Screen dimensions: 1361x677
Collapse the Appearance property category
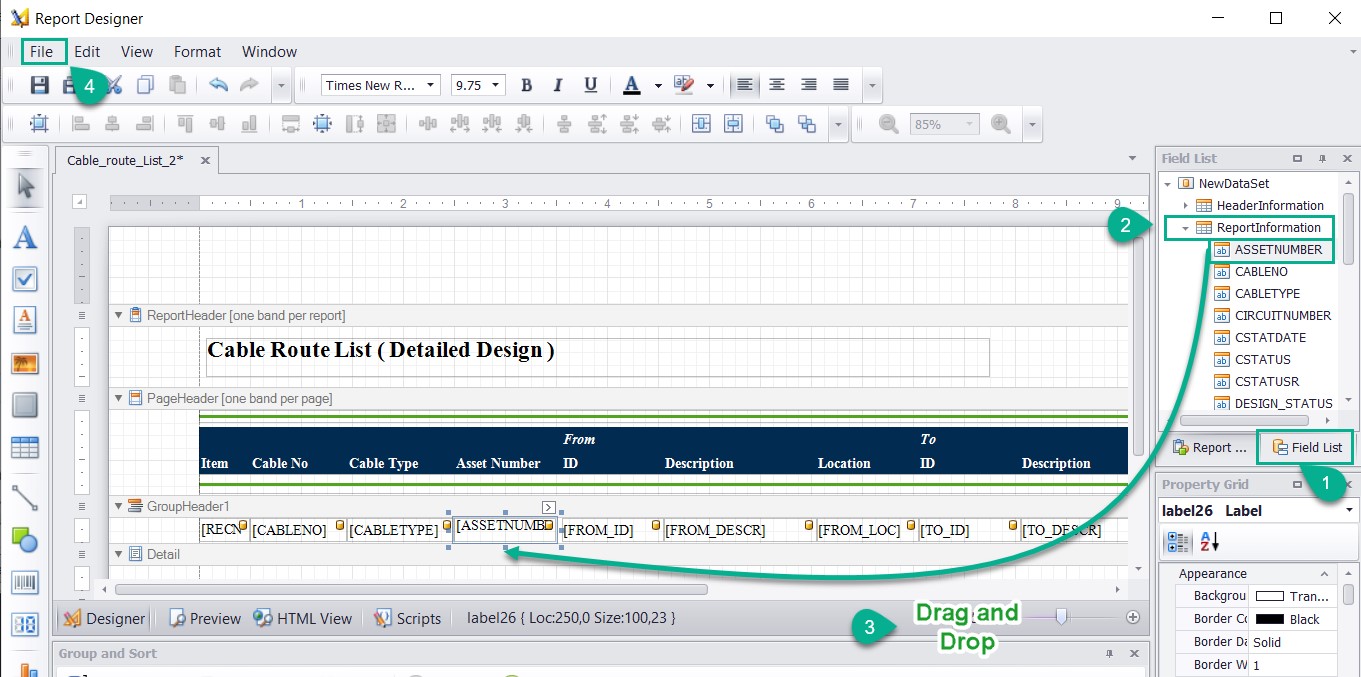coord(1324,574)
